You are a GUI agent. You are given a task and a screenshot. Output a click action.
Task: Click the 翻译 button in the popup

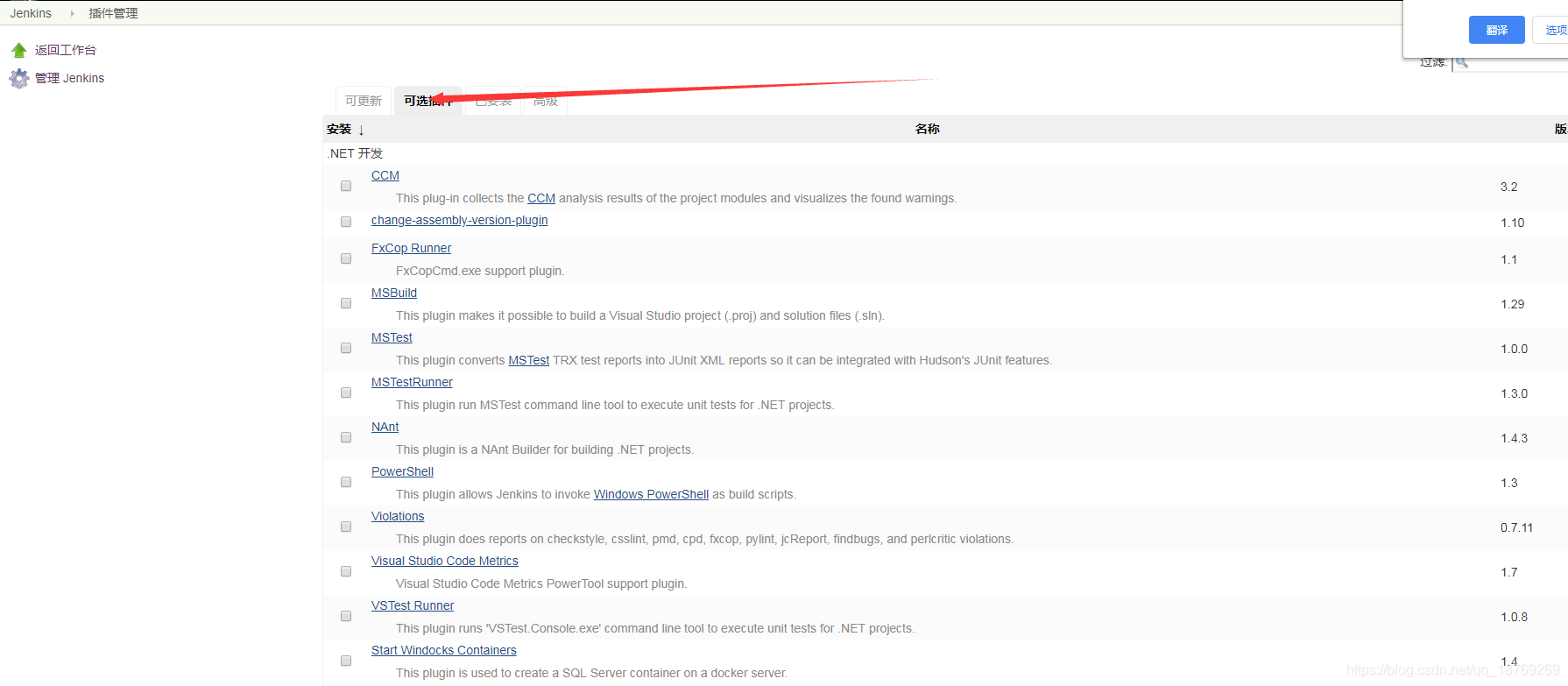1497,30
